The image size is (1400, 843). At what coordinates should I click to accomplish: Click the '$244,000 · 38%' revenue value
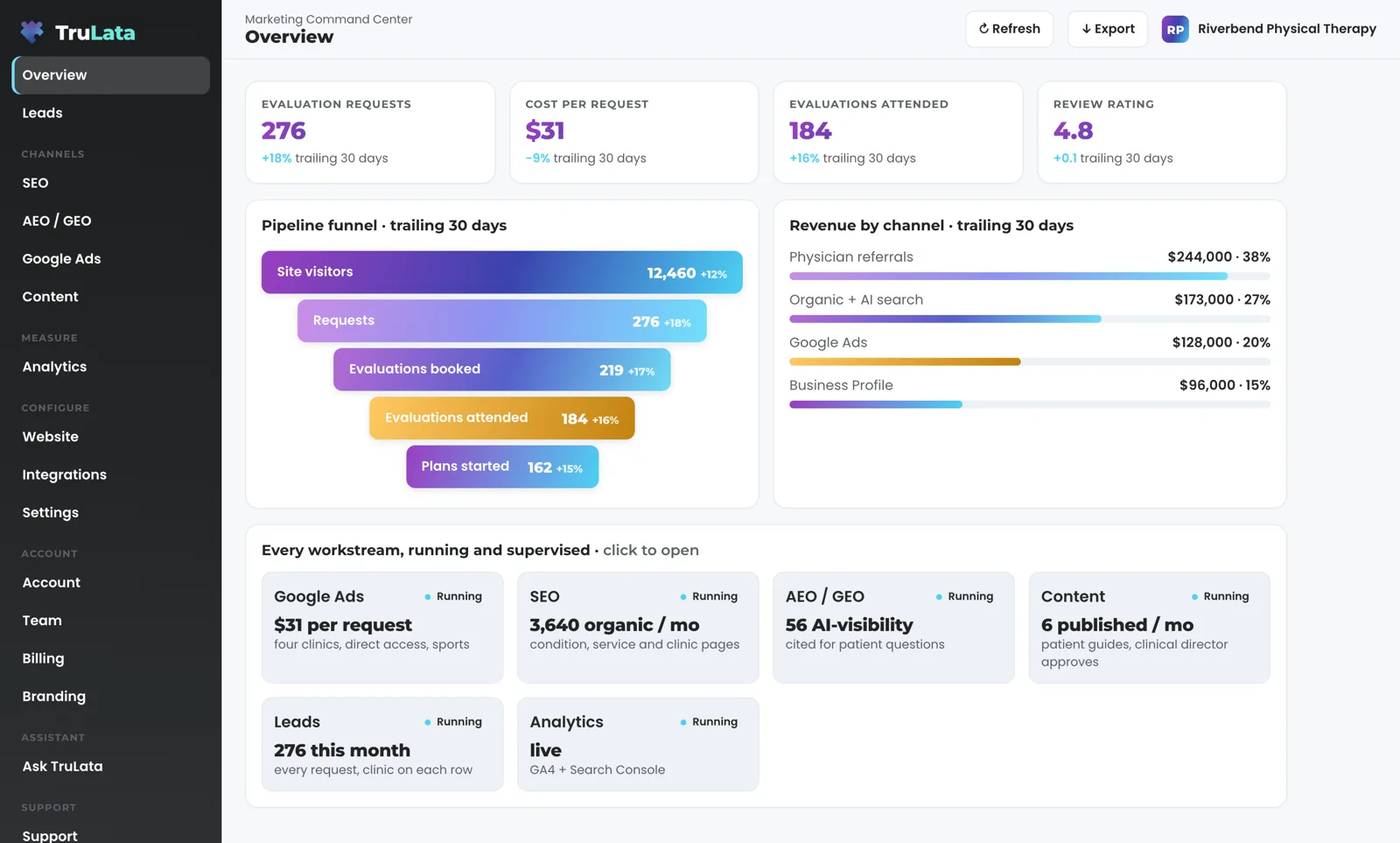1219,257
